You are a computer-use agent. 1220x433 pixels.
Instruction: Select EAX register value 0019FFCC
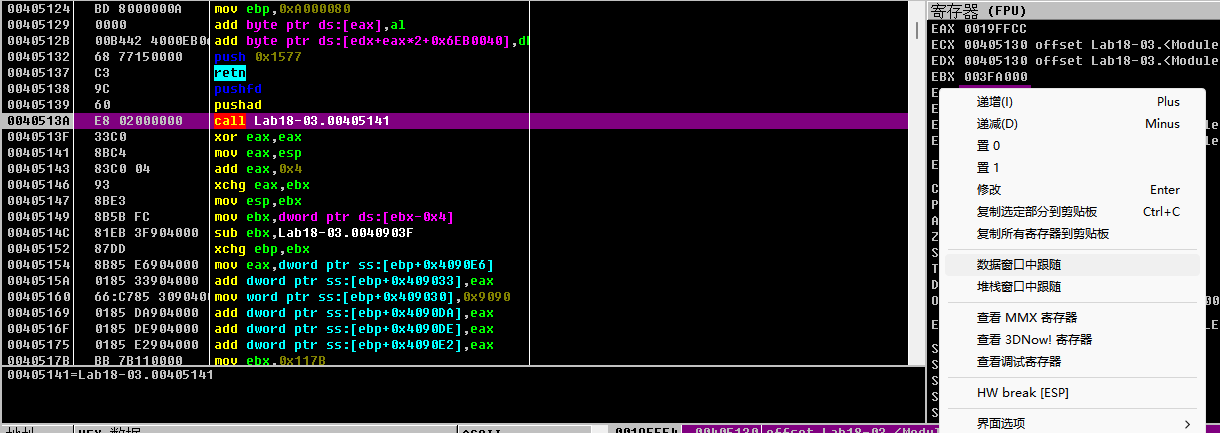coord(995,29)
